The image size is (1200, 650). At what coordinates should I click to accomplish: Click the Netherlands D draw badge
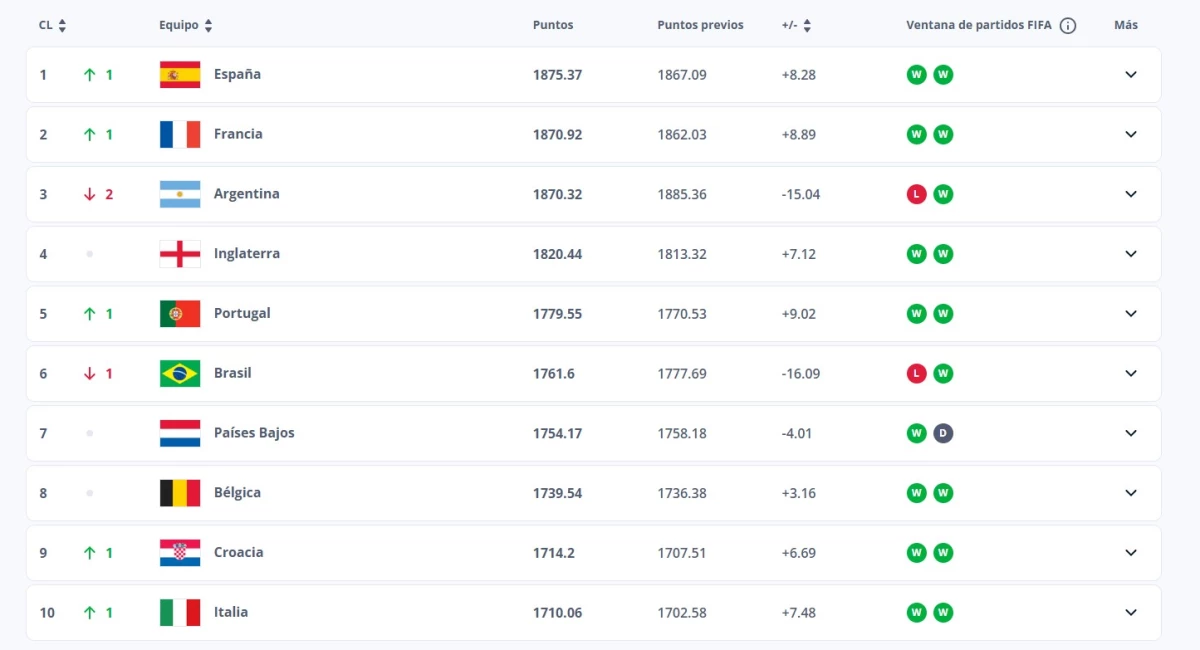pyautogui.click(x=943, y=433)
